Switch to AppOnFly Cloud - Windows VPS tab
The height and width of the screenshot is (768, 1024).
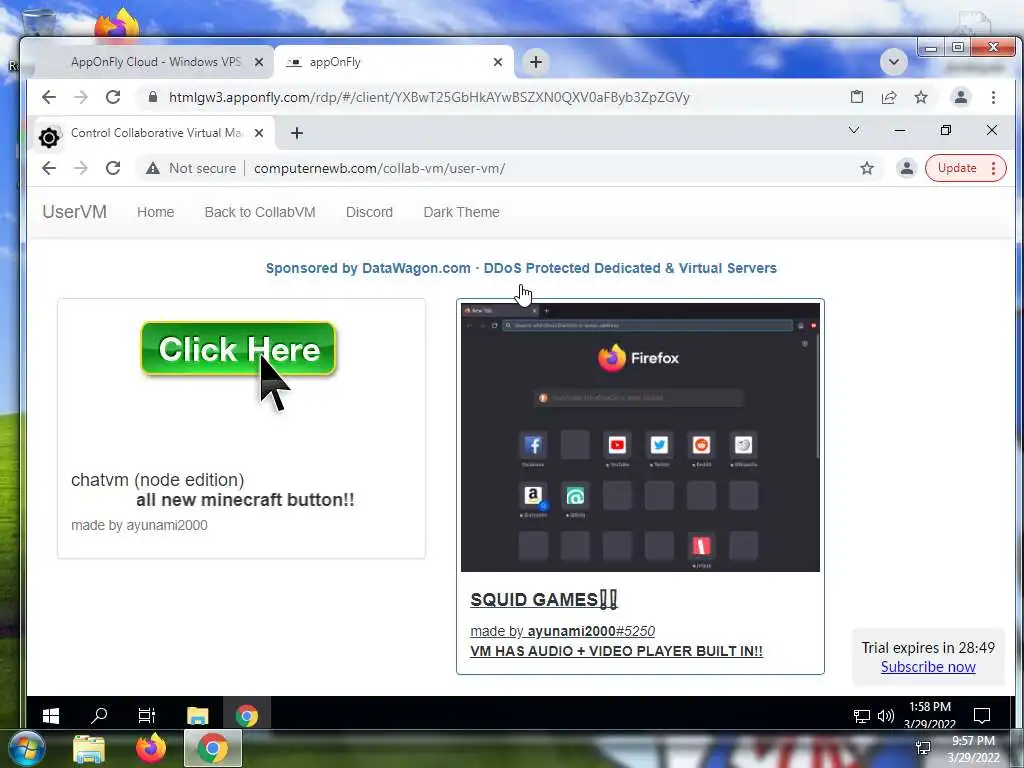point(153,62)
